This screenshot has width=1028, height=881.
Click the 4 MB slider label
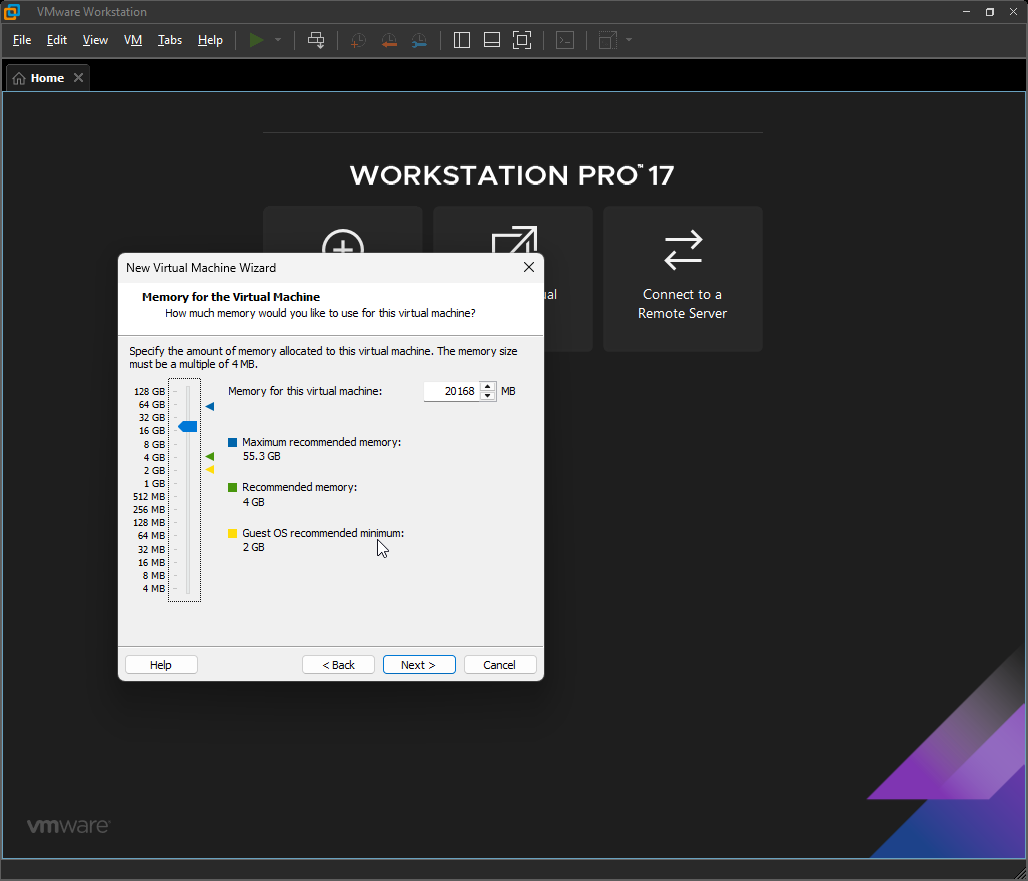153,589
